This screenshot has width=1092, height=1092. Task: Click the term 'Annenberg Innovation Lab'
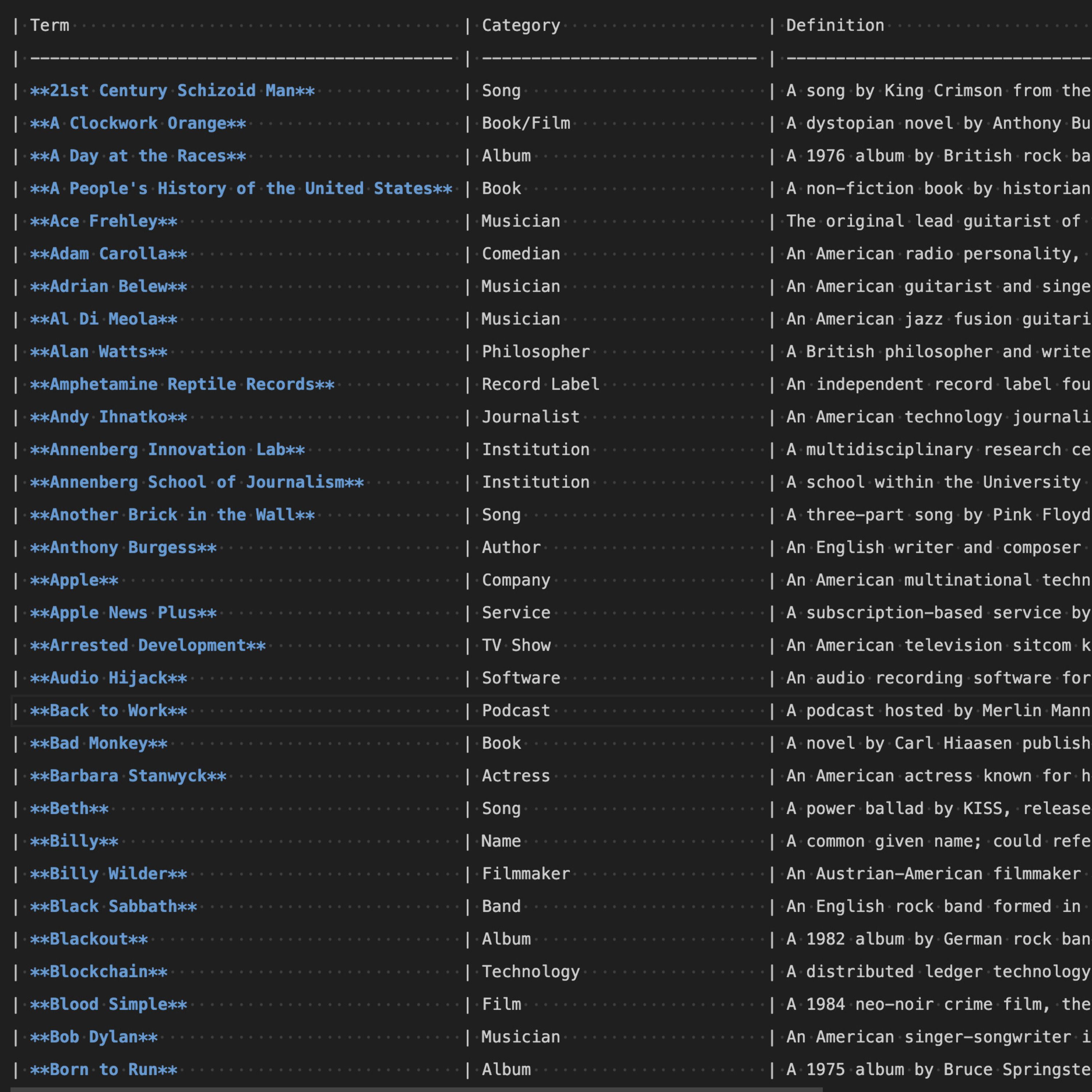pos(167,450)
